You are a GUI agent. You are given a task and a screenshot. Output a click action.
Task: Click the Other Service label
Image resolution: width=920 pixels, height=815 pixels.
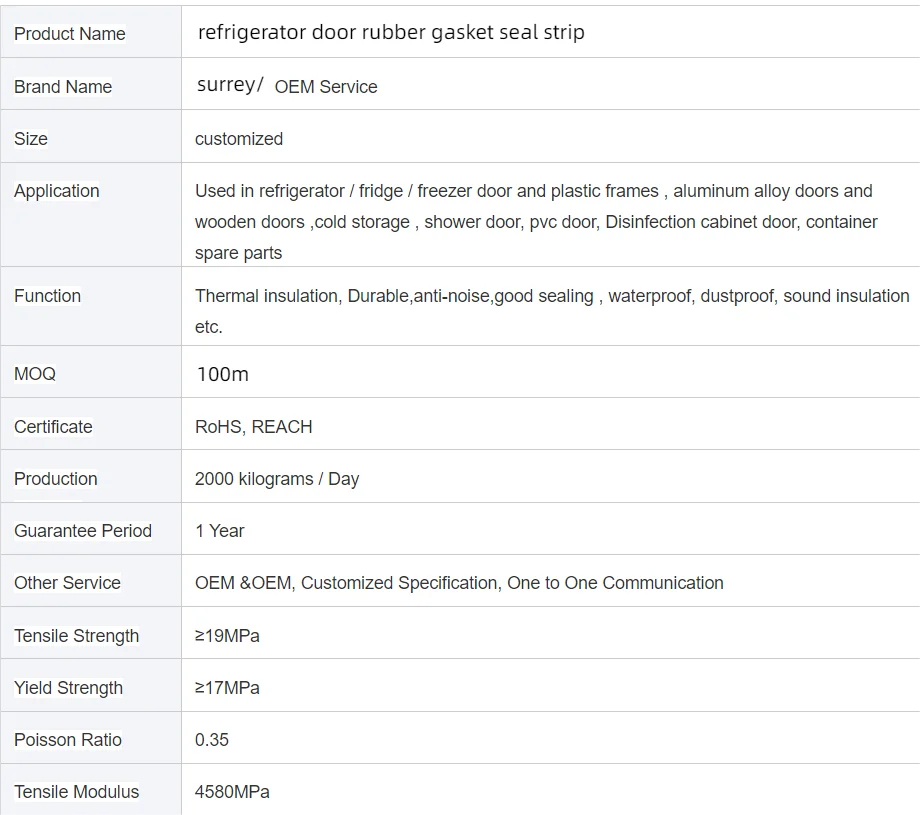coord(67,583)
